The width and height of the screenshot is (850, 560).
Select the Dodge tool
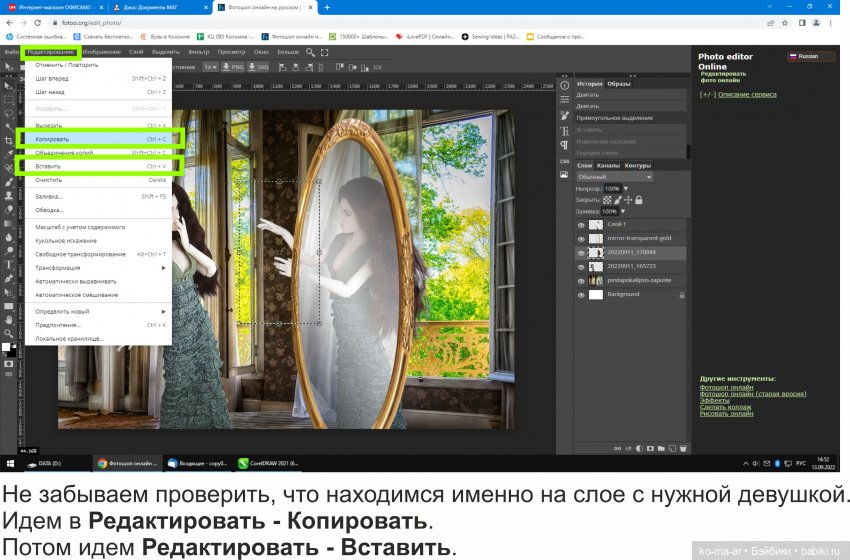(9, 251)
